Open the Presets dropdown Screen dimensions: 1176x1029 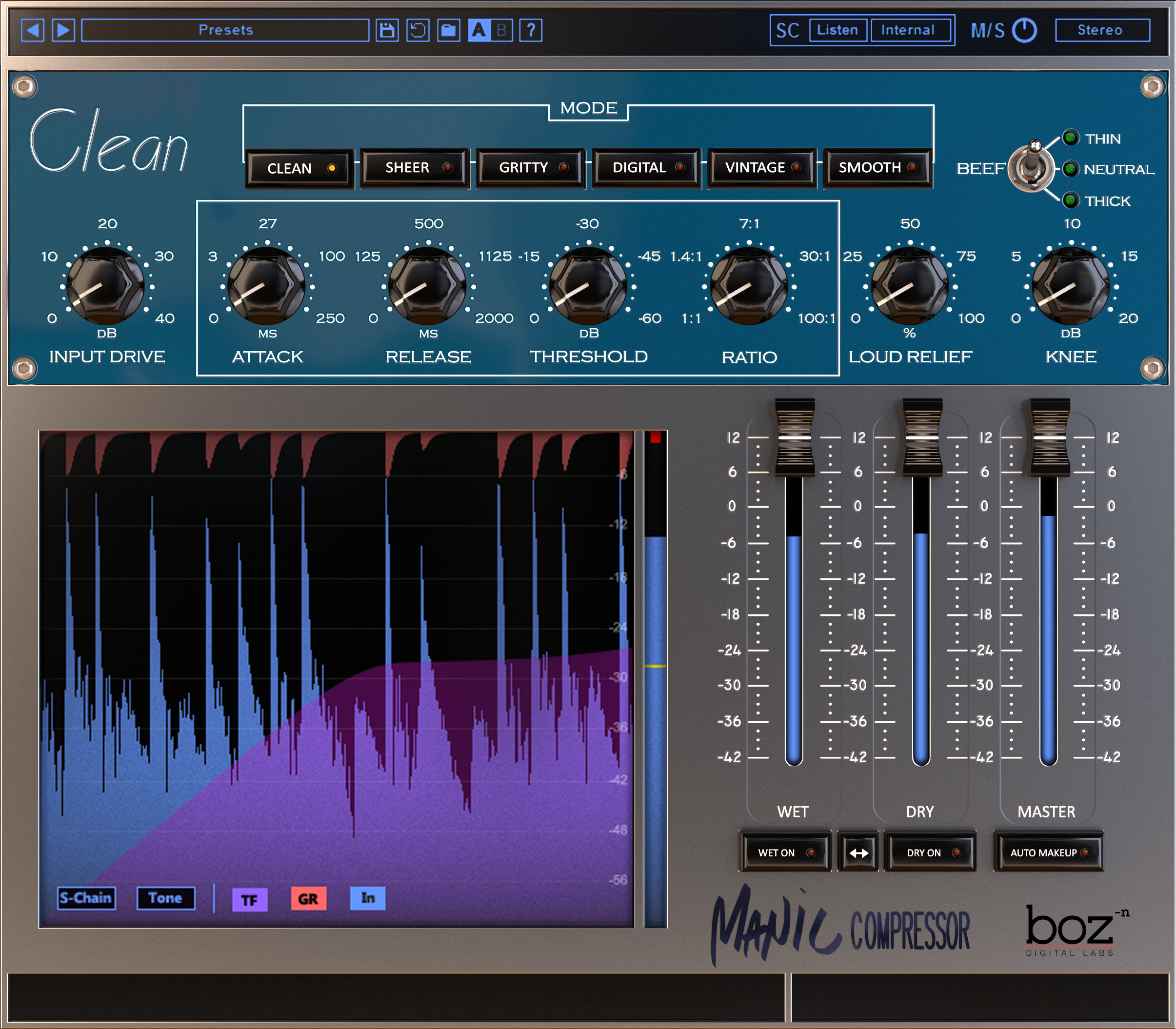[224, 30]
